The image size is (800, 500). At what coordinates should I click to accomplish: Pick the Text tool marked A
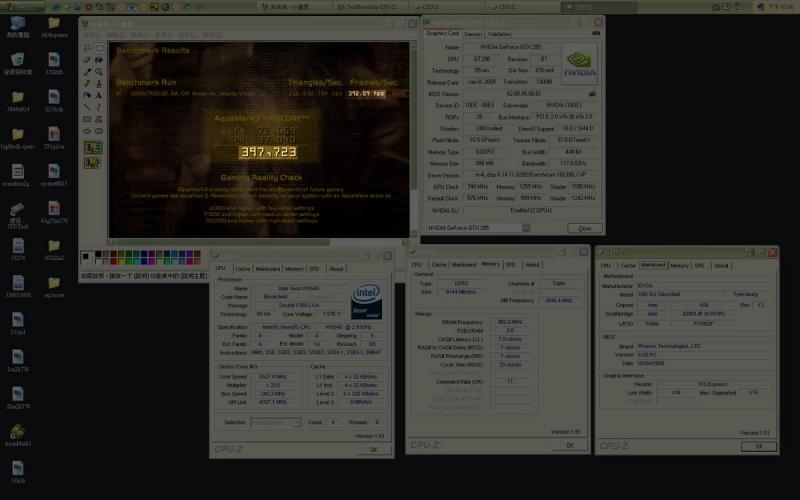(x=99, y=95)
